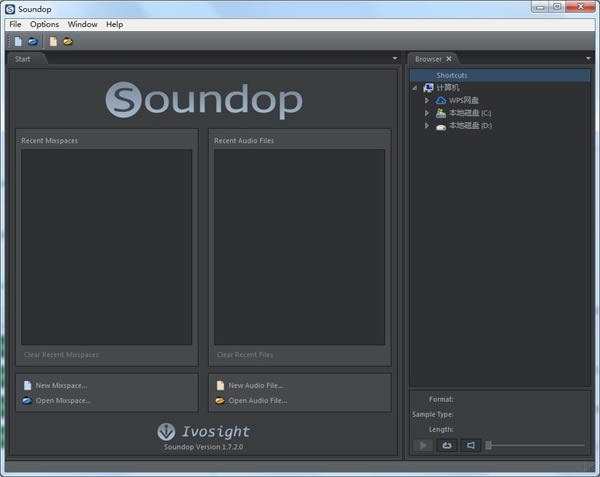Toggle loop playback in the Browser preview
The width and height of the screenshot is (600, 477).
447,445
